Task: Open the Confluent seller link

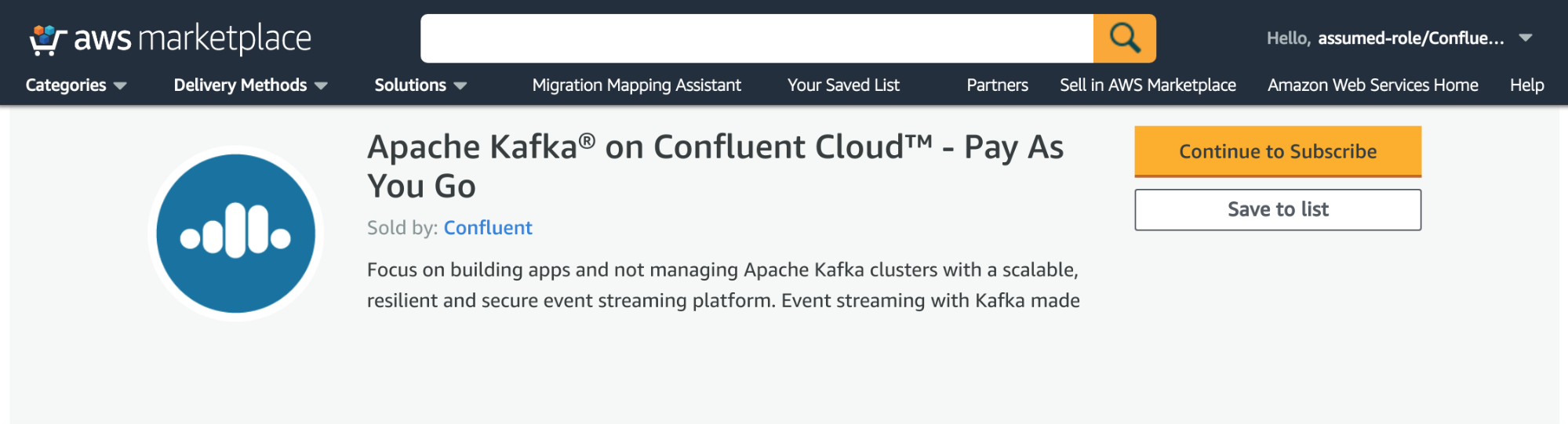Action: [488, 227]
